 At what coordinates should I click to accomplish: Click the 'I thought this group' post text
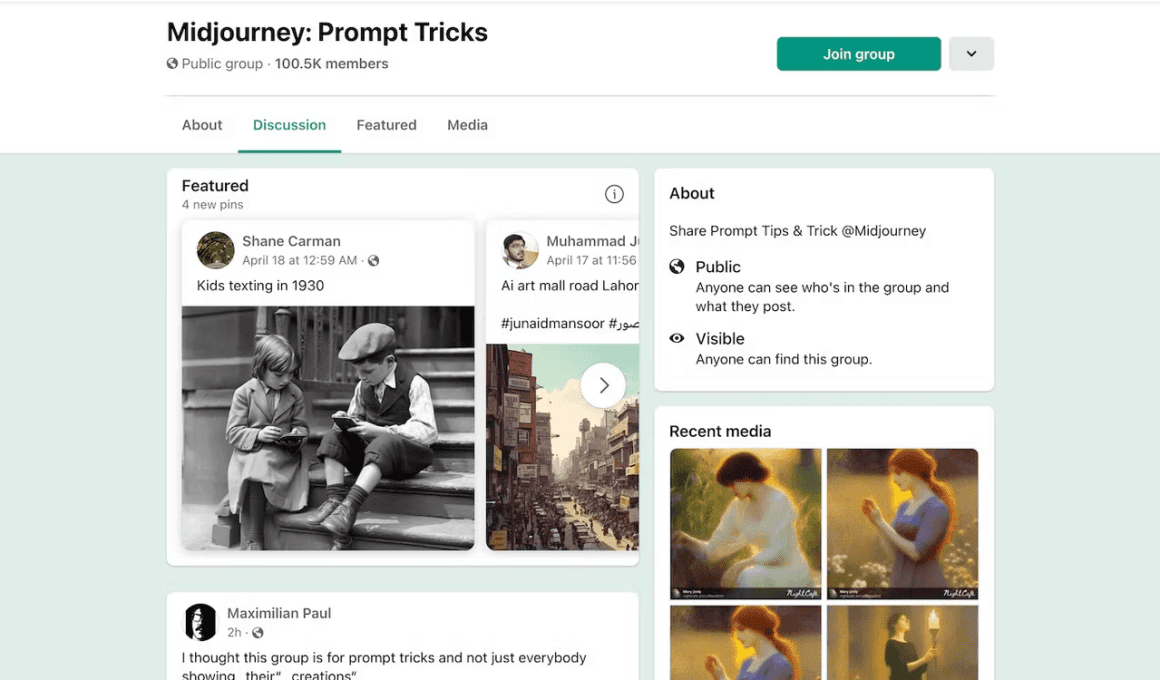(384, 665)
